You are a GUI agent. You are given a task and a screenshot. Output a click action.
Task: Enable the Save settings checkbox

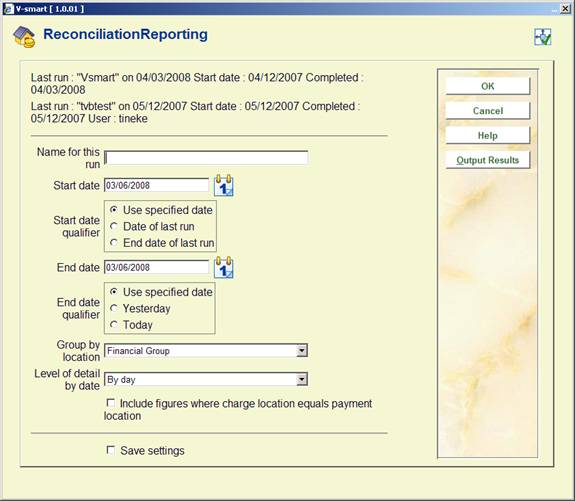tap(110, 450)
